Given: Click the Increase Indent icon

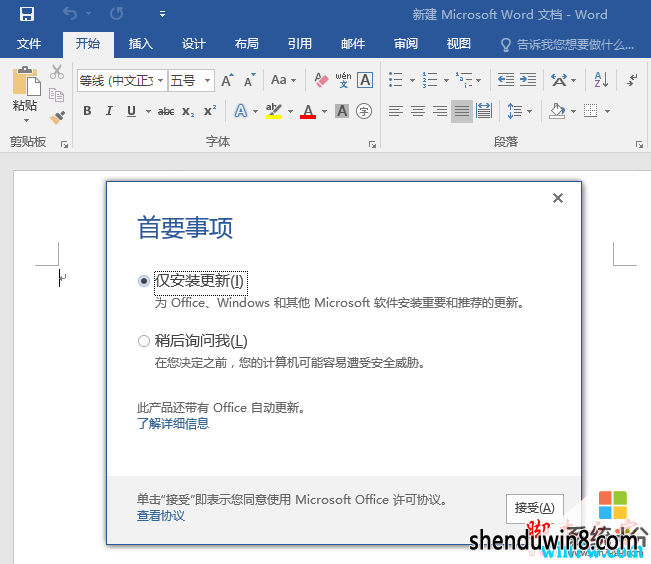Looking at the screenshot, I should click(x=528, y=80).
